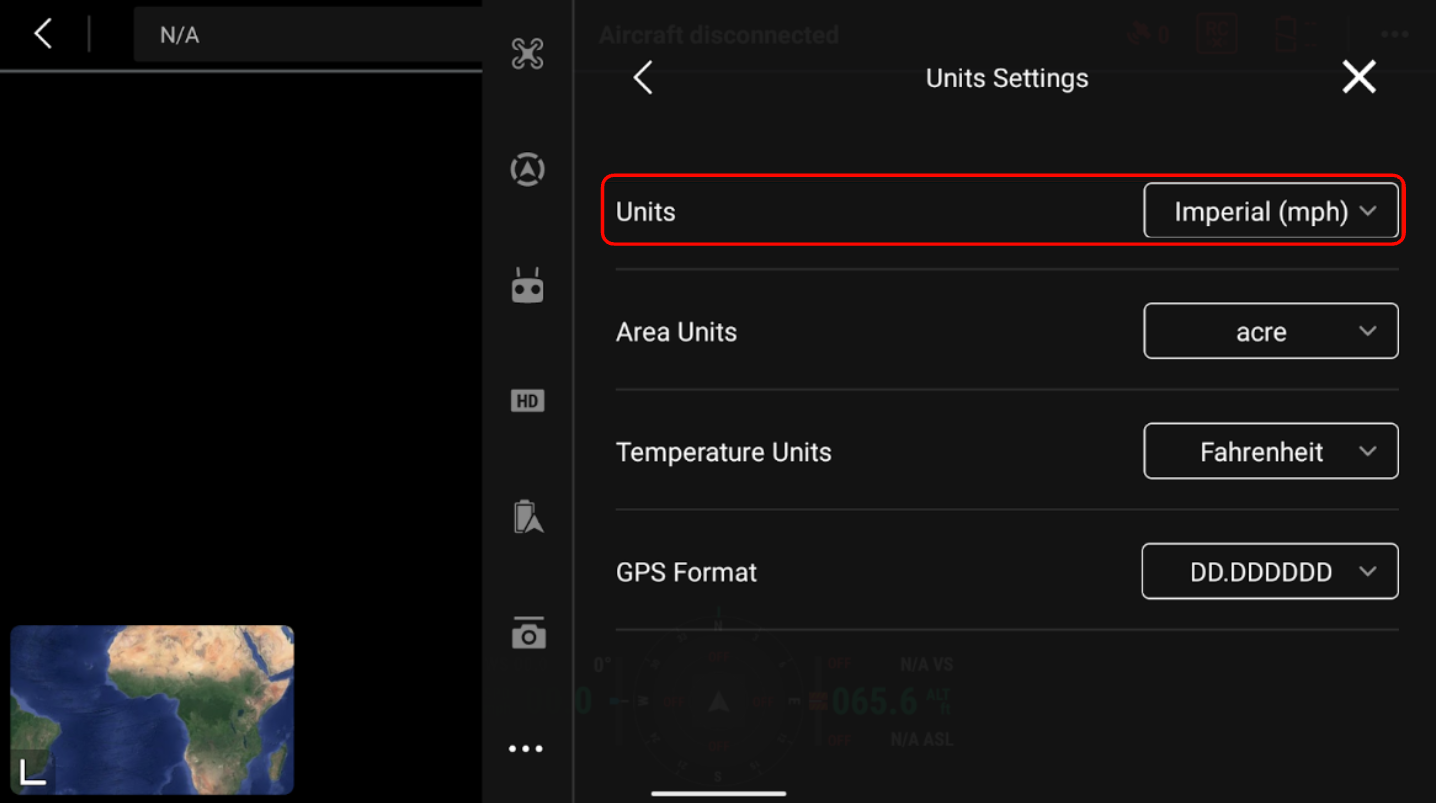Go back from Units Settings
Viewport: 1436px width, 803px height.
(643, 77)
